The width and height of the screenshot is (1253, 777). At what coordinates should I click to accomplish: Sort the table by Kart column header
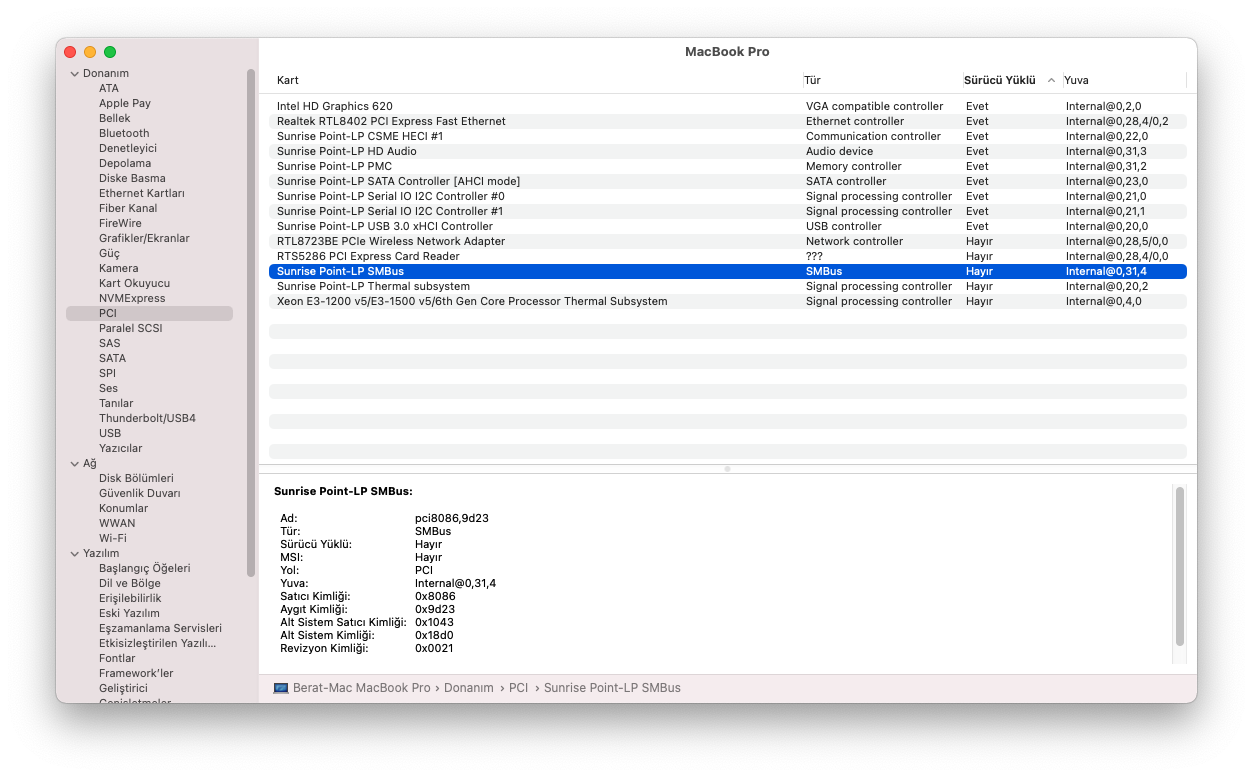pyautogui.click(x=288, y=80)
